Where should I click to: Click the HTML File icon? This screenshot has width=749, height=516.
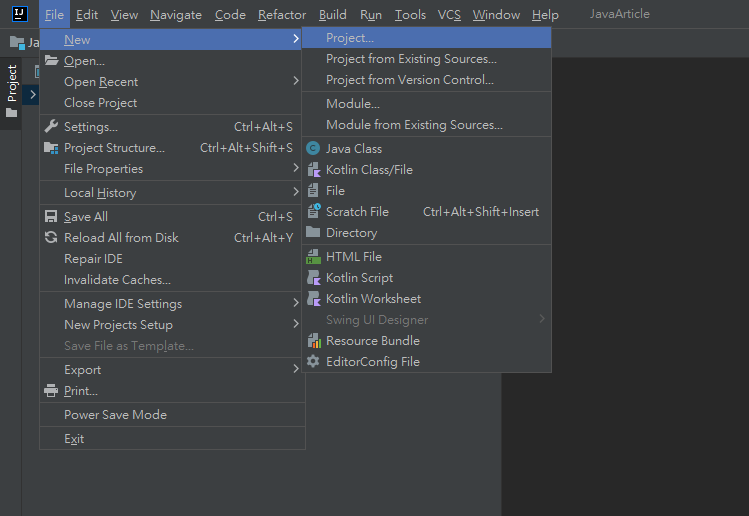click(313, 257)
